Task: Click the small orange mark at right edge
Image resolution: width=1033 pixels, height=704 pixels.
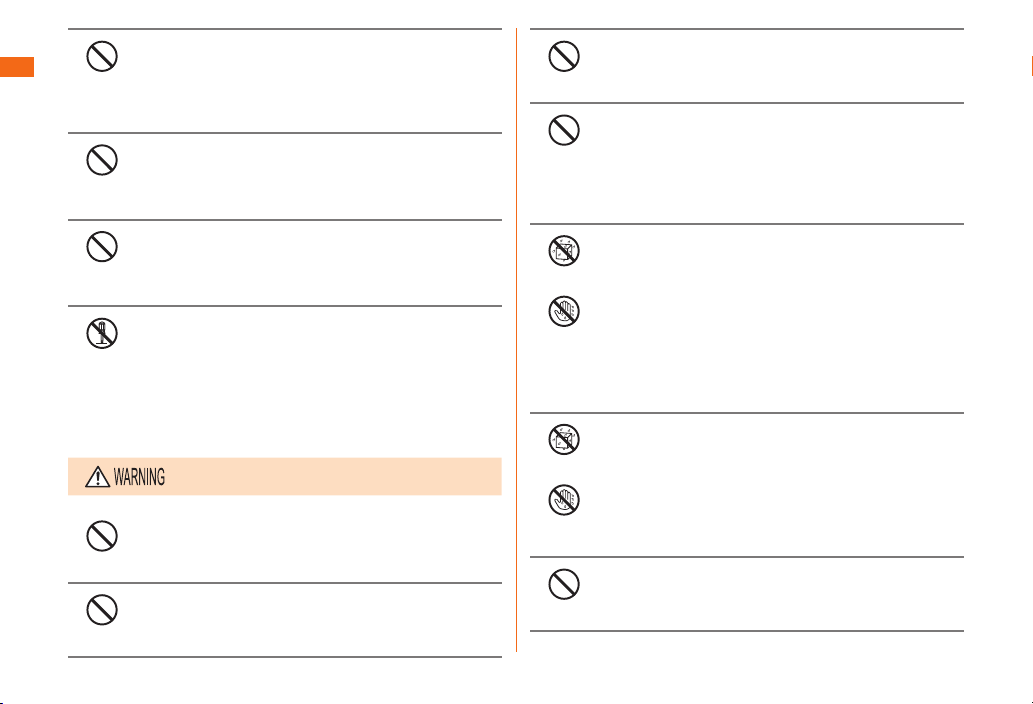Action: click(x=1030, y=68)
